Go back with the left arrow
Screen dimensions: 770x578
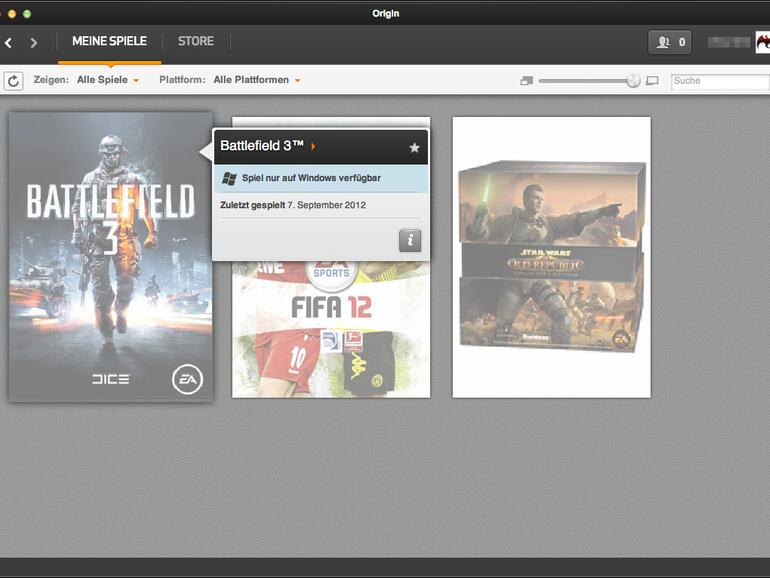(x=8, y=43)
